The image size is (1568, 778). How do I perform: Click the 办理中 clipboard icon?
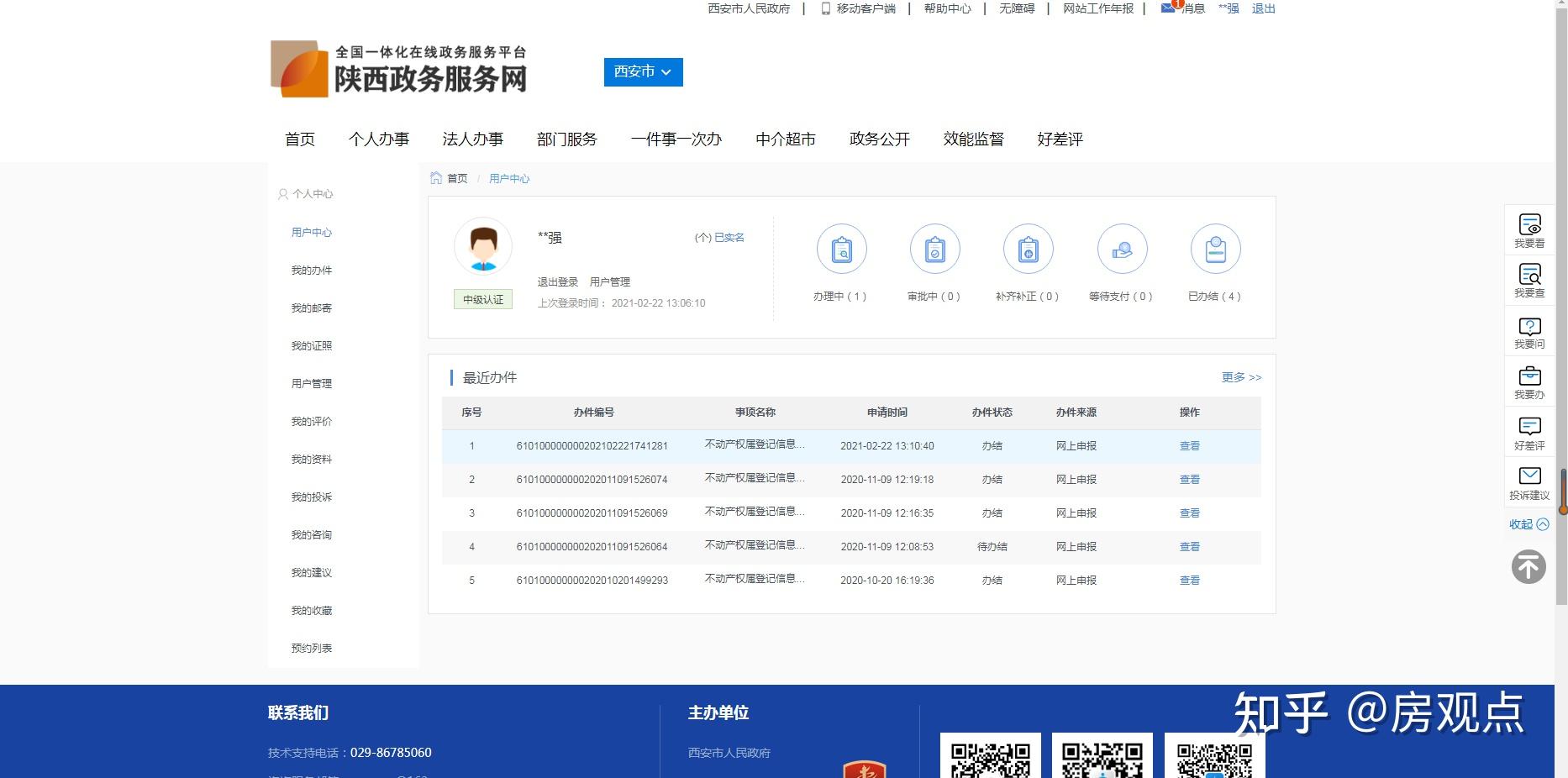pyautogui.click(x=841, y=250)
